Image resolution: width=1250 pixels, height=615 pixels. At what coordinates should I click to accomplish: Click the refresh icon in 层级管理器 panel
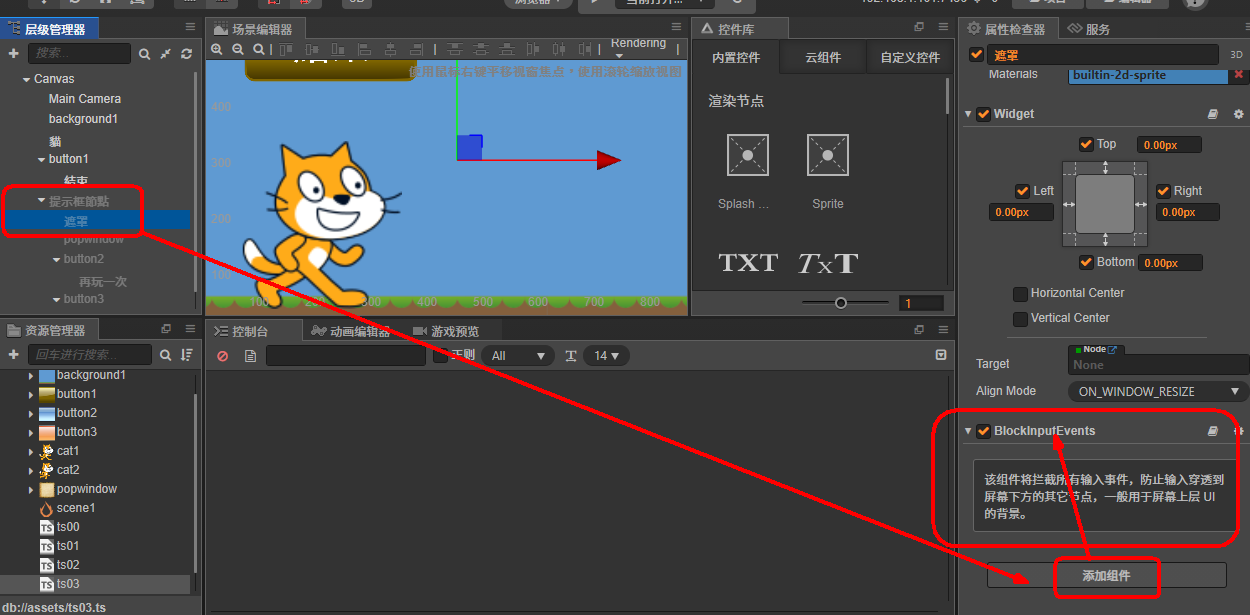186,53
